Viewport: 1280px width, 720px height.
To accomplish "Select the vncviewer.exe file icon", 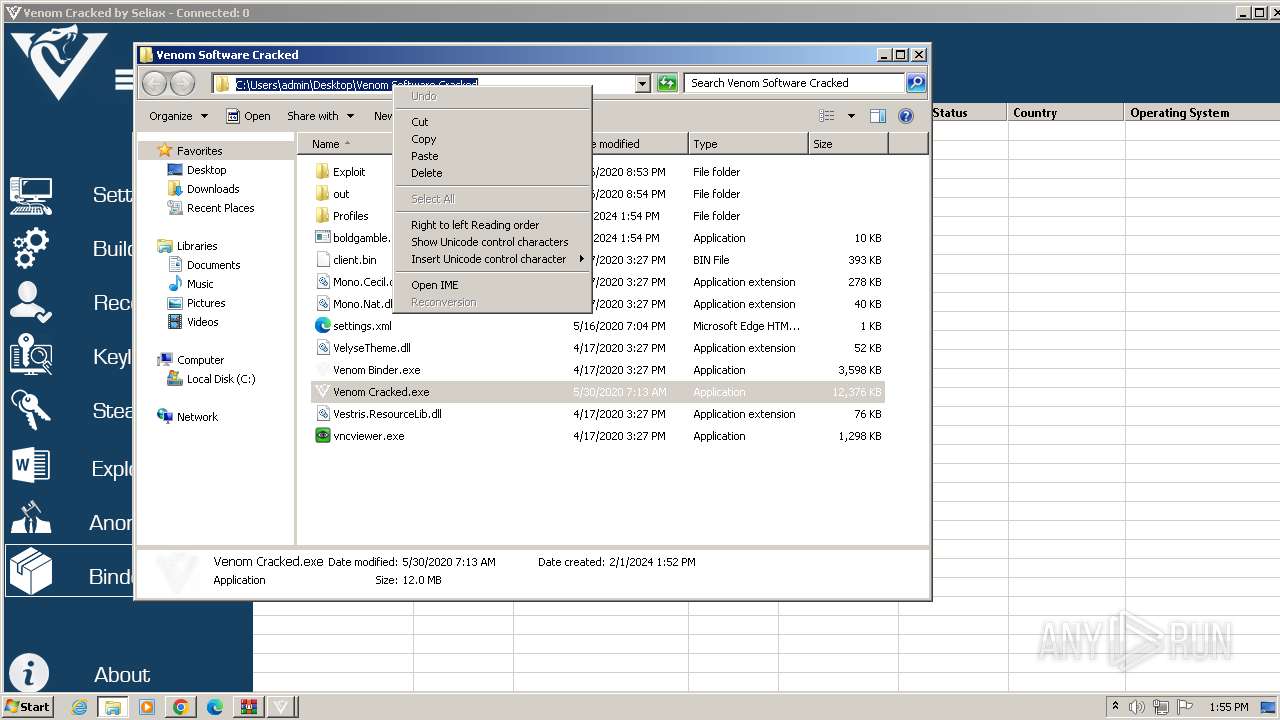I will [322, 436].
